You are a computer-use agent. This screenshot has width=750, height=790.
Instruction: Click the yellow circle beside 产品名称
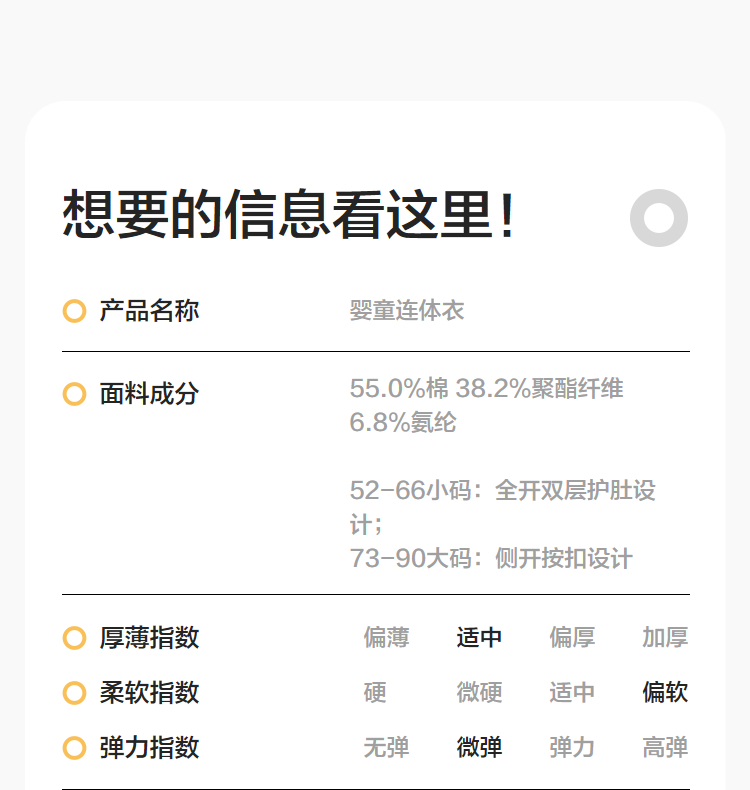point(74,311)
